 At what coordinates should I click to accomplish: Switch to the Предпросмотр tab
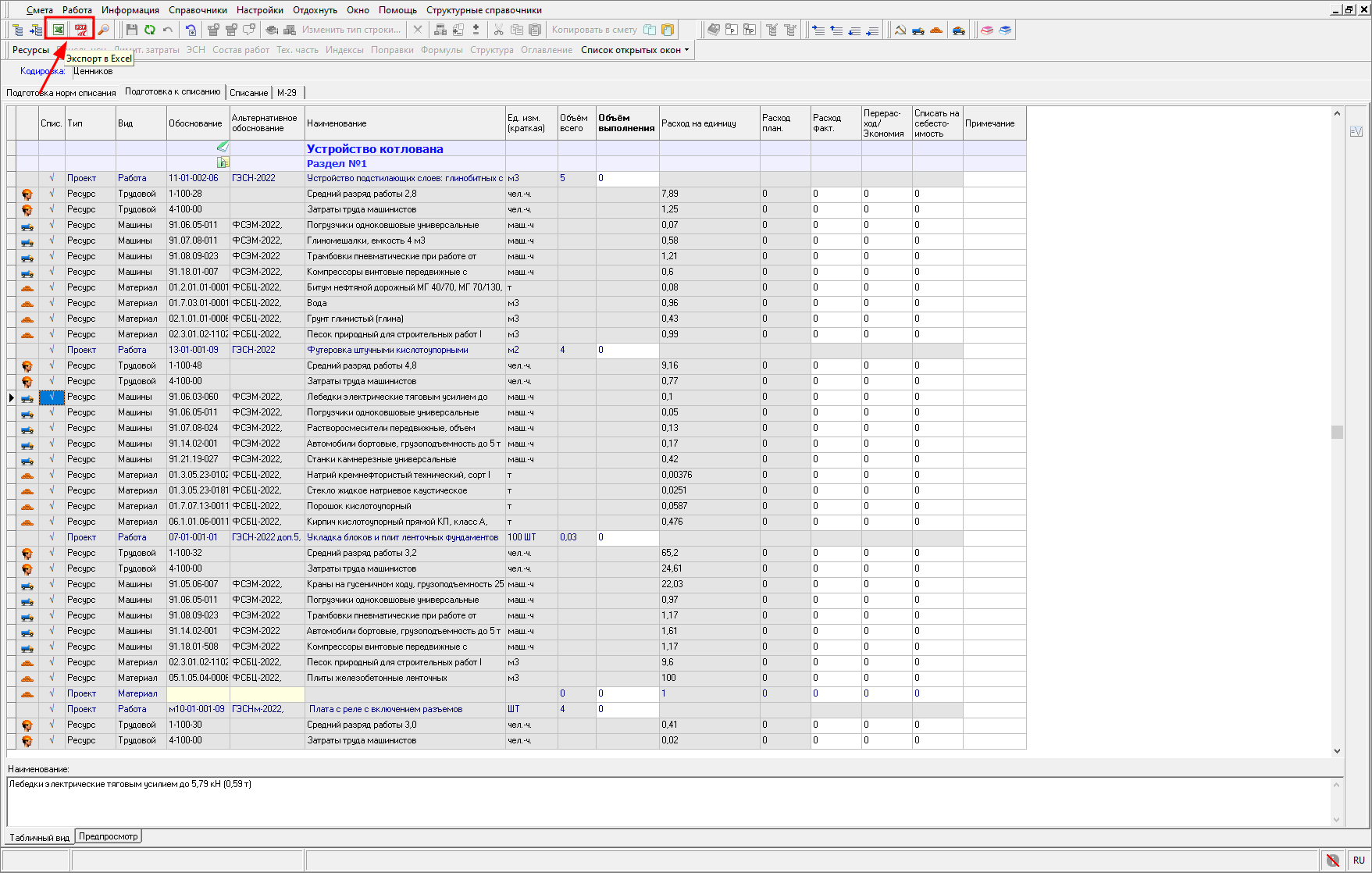click(109, 836)
